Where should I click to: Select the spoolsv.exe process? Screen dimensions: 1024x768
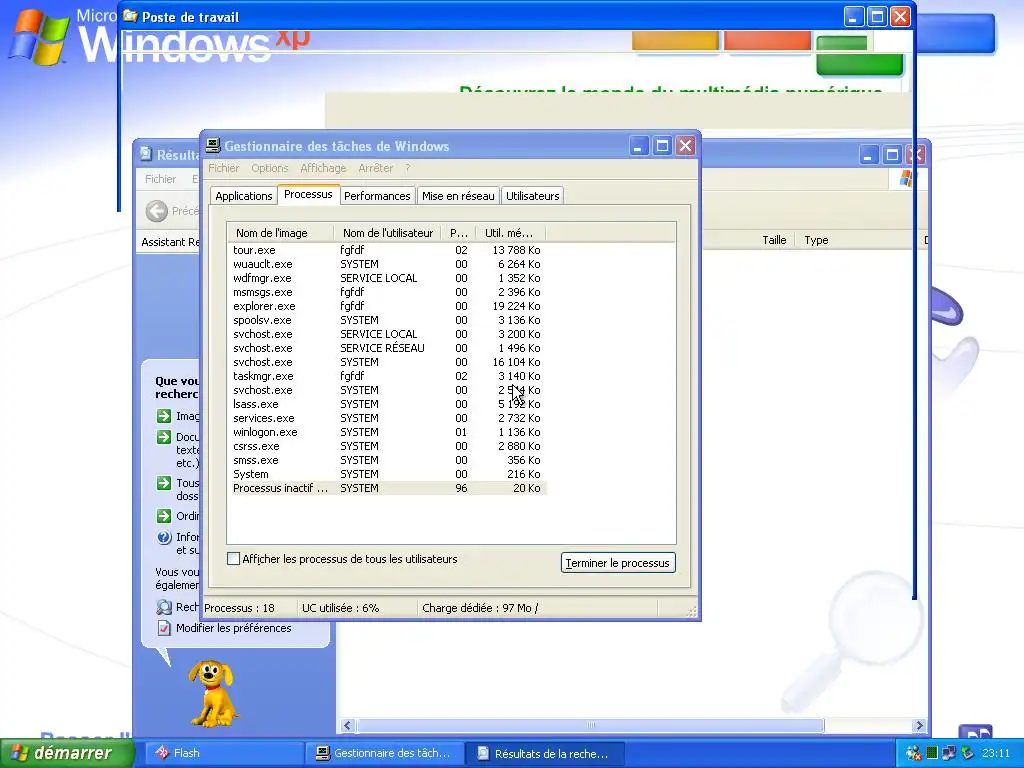pyautogui.click(x=388, y=320)
